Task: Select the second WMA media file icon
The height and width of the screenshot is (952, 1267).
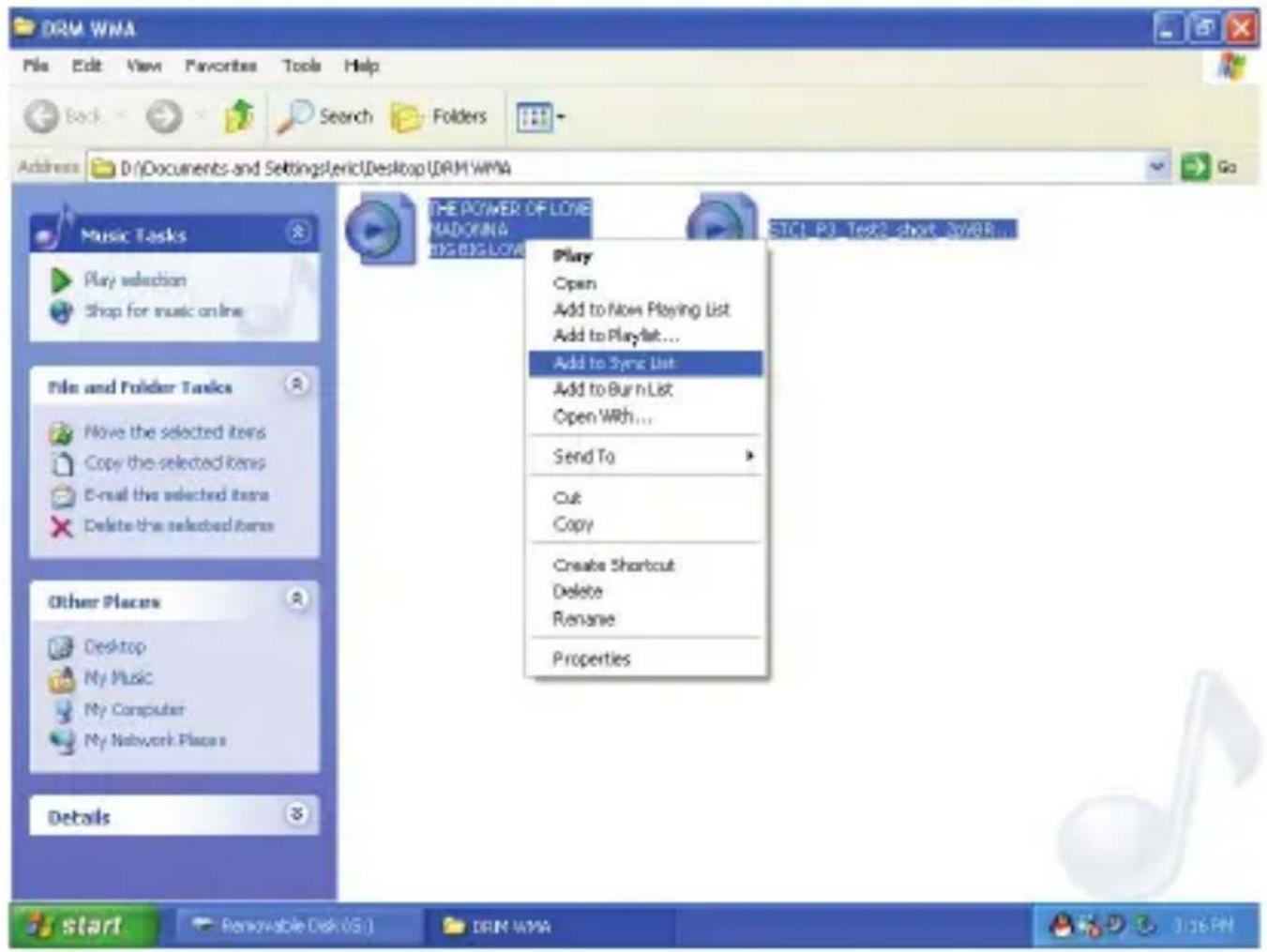Action: [x=722, y=218]
